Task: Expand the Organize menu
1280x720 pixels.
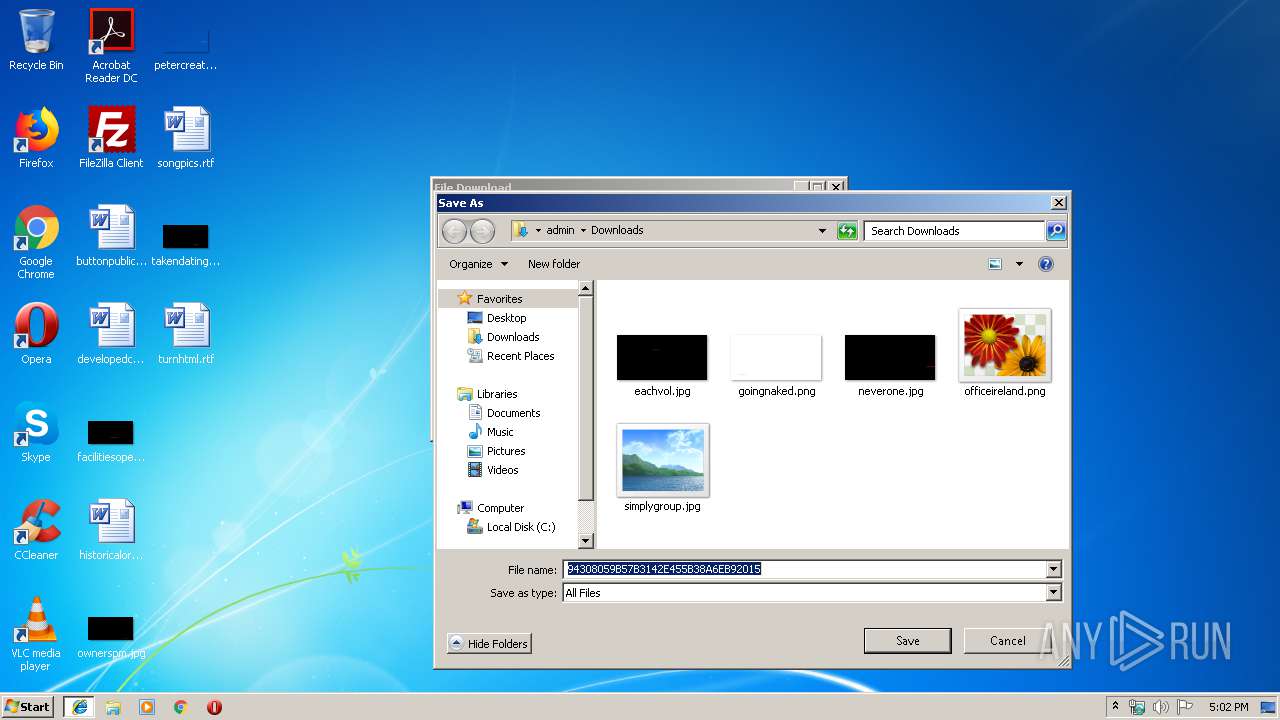Action: 479,264
